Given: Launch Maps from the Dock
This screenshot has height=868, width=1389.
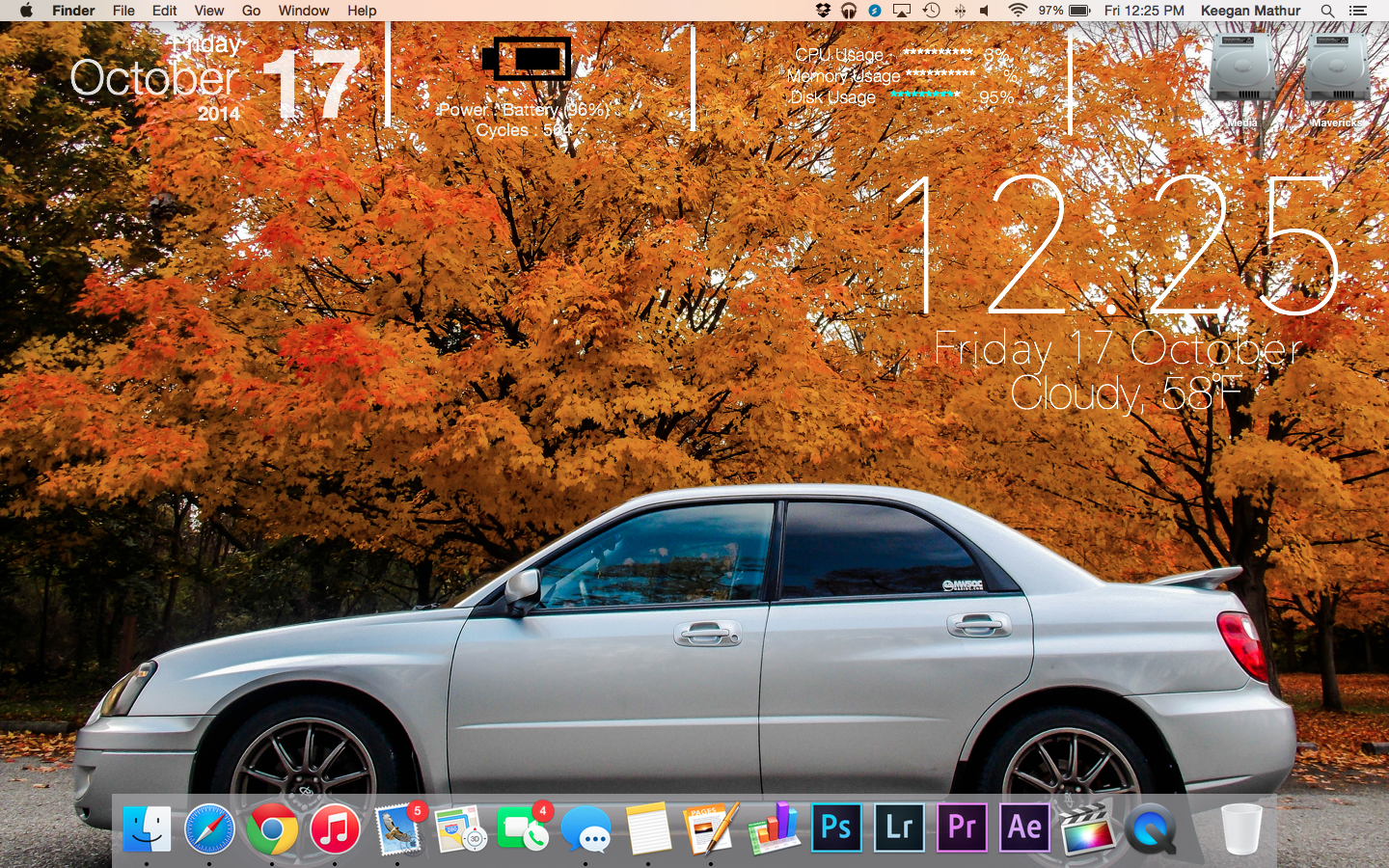Looking at the screenshot, I should pos(460,829).
